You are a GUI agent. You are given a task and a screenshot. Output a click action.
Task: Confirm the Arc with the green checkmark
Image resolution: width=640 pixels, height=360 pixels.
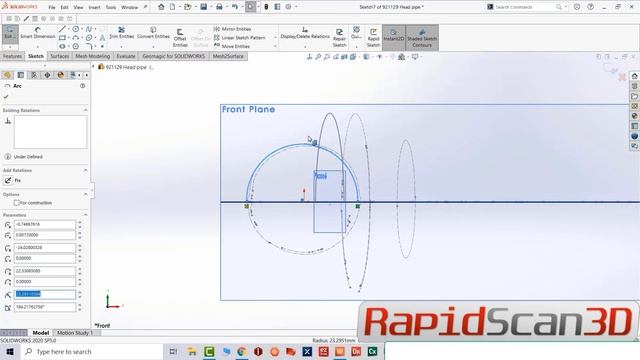pyautogui.click(x=6, y=97)
